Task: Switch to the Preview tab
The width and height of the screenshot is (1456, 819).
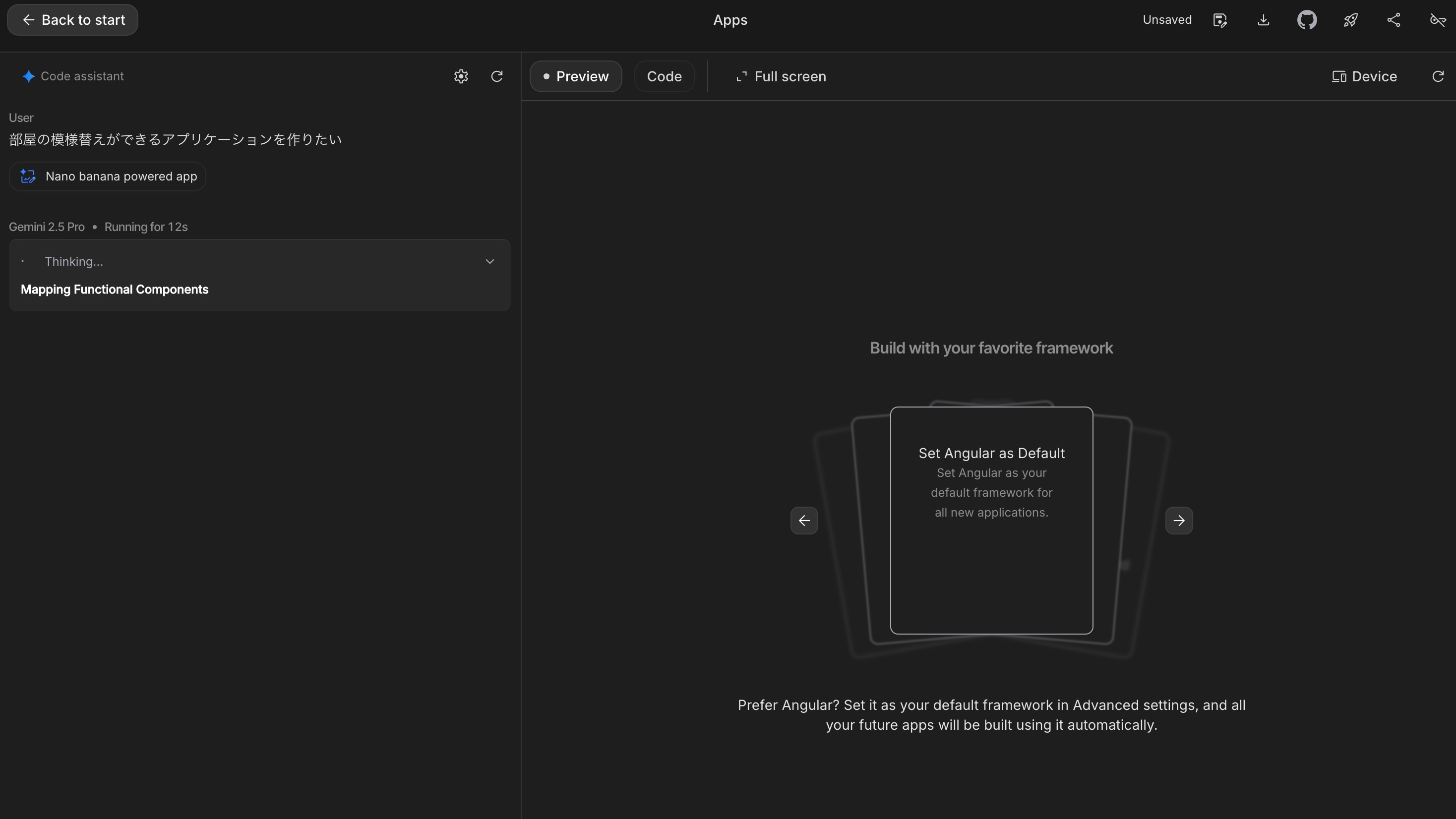Action: tap(575, 76)
